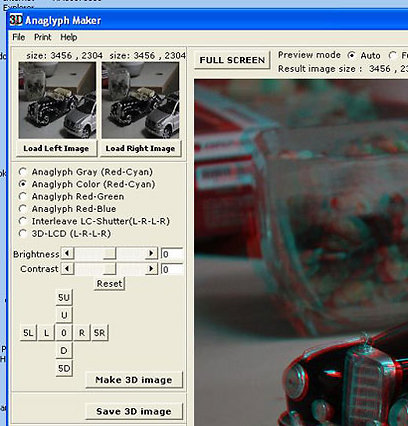Image resolution: width=408 pixels, height=426 pixels.
Task: Click the Brightness value field
Action: pos(172,254)
